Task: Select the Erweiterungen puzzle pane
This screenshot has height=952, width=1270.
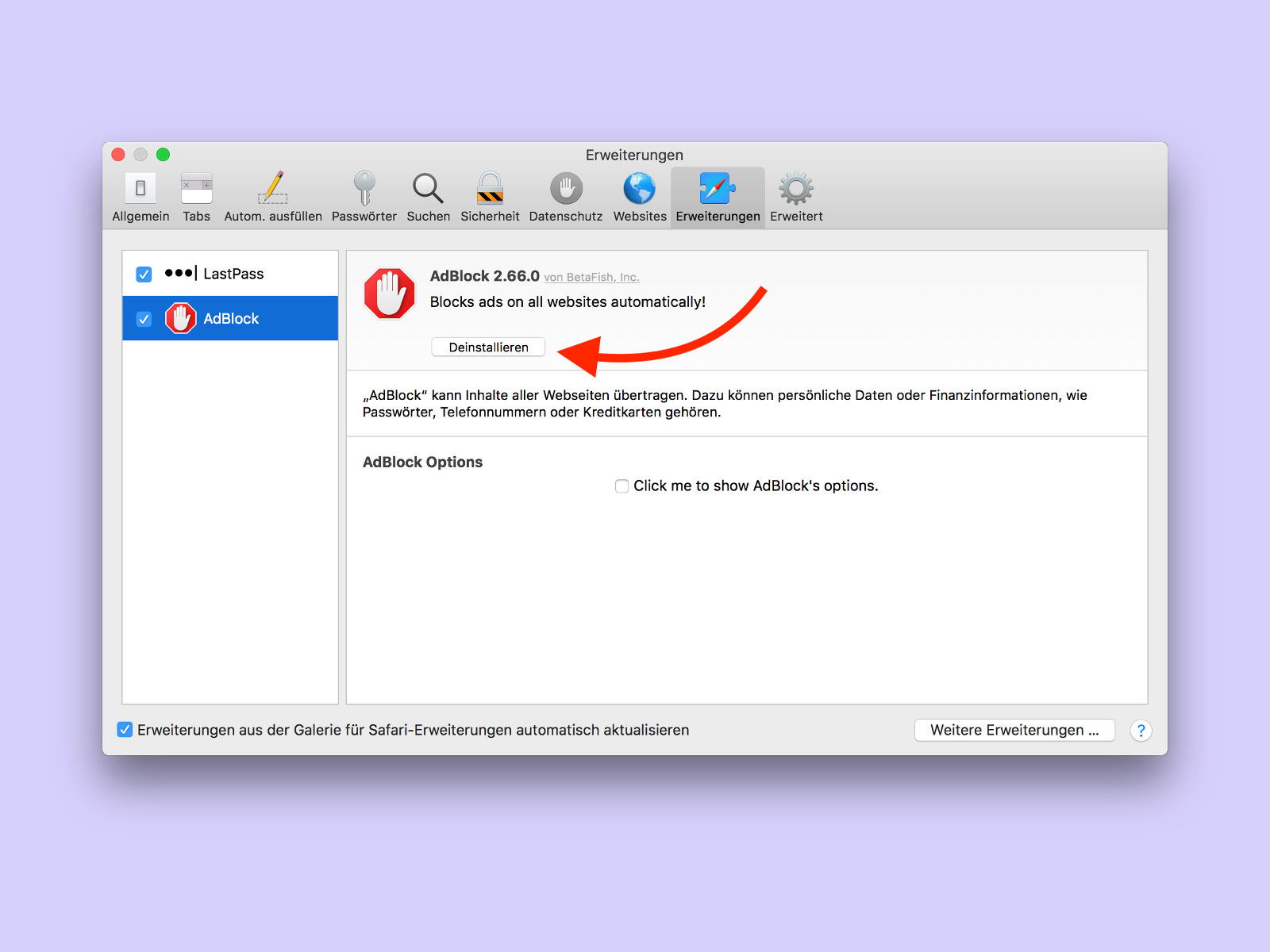Action: pos(718,198)
